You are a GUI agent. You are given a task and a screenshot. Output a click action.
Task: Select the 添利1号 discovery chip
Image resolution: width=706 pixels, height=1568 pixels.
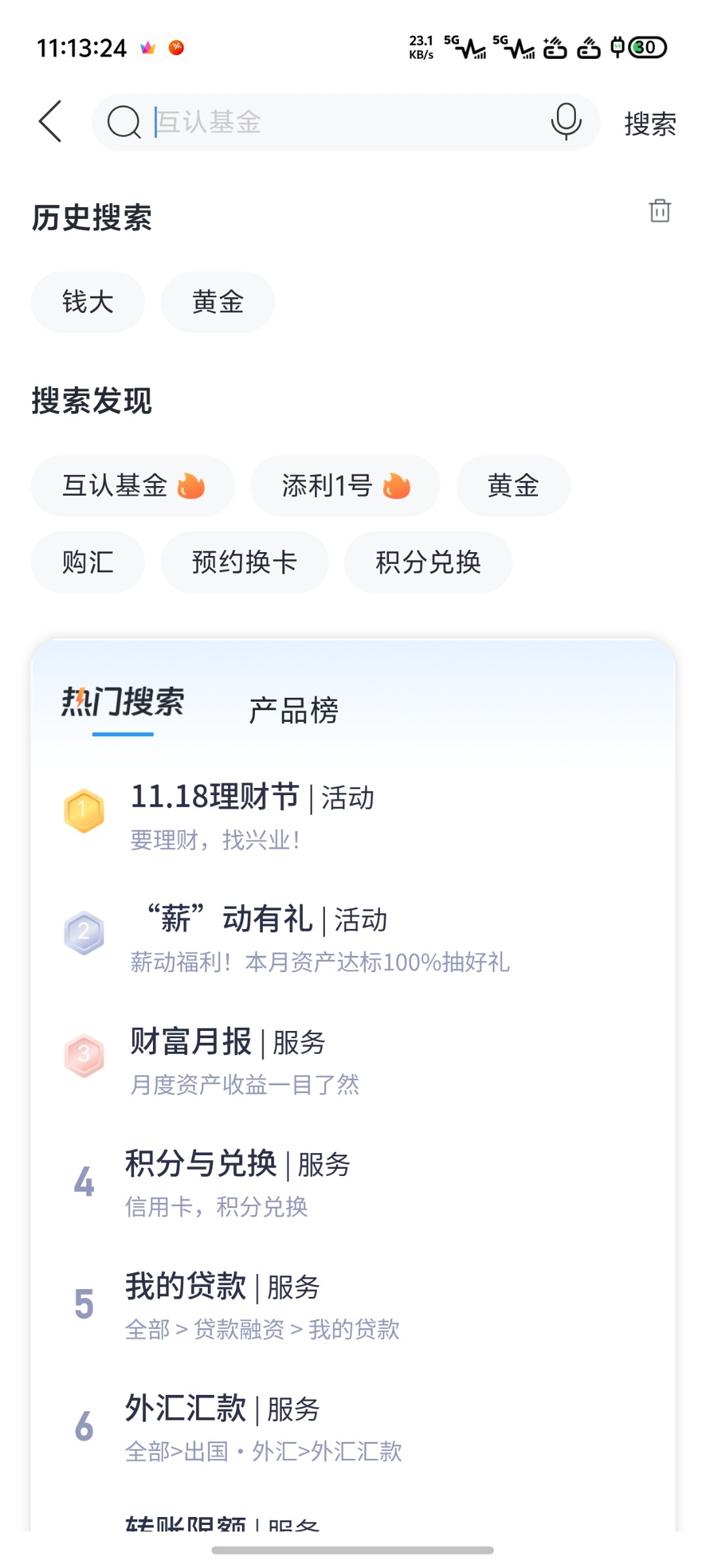pos(345,485)
